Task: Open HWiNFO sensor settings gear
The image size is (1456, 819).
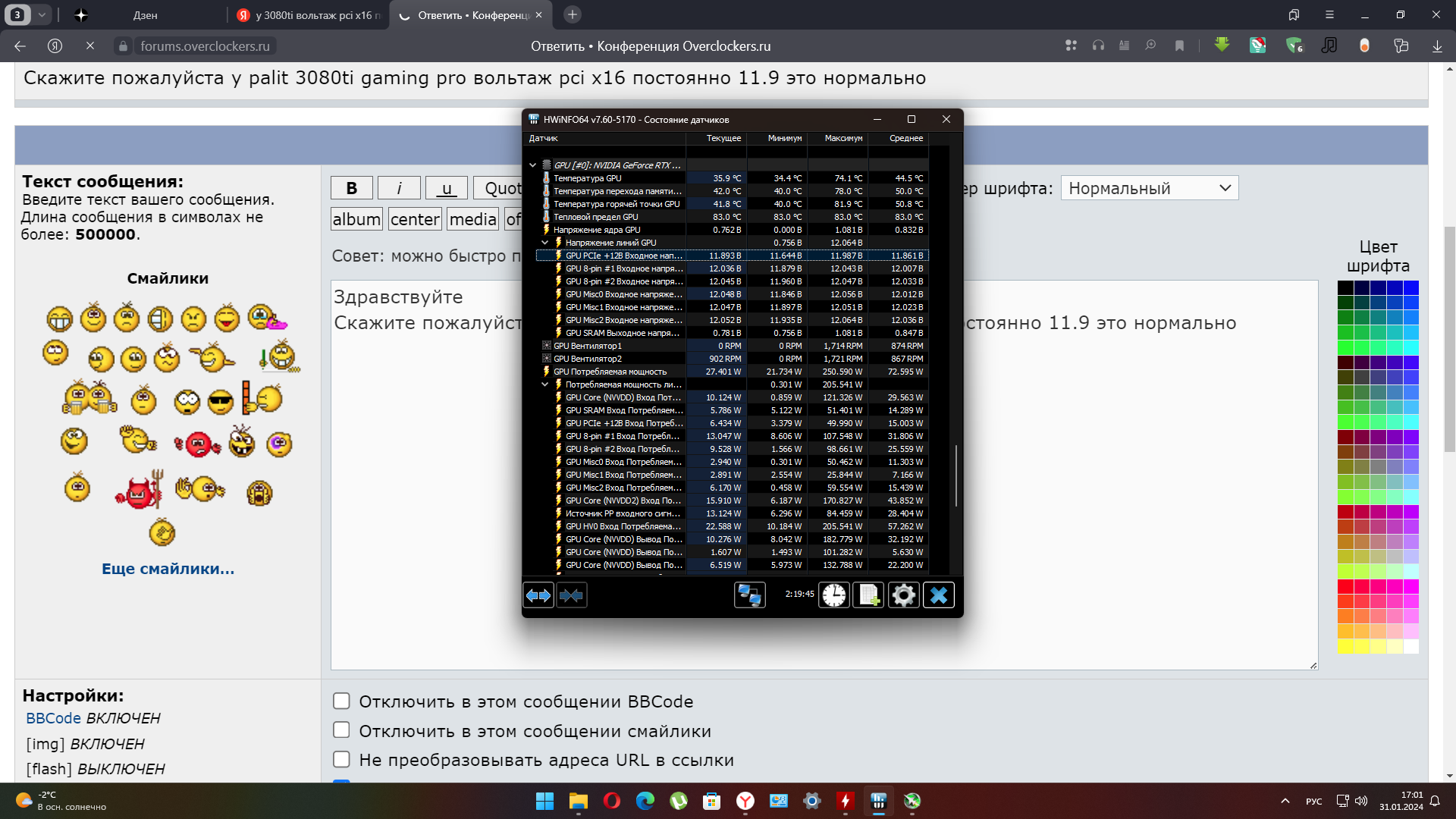Action: click(903, 595)
